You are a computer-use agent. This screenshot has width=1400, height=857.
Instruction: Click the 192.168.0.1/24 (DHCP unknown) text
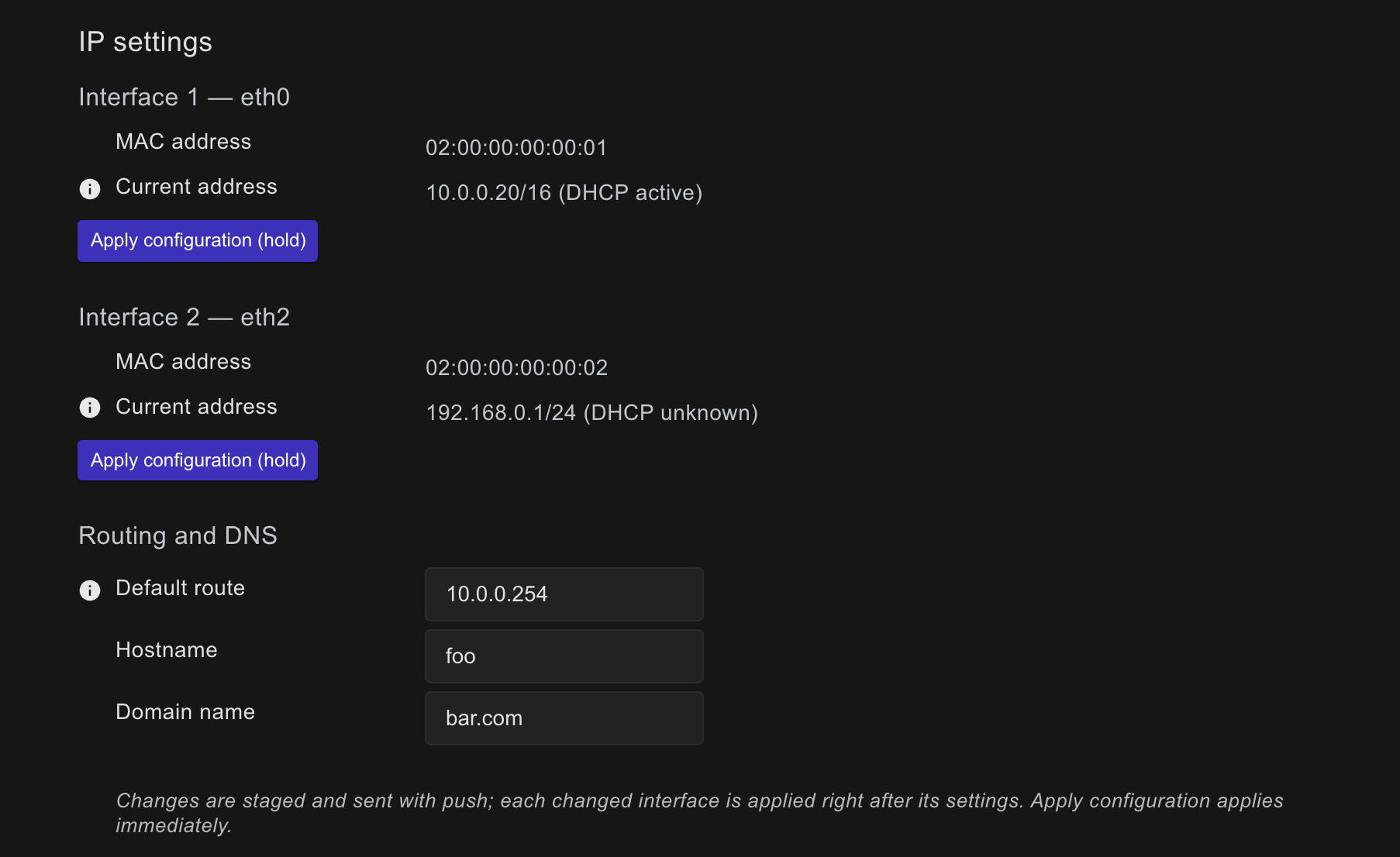(592, 413)
